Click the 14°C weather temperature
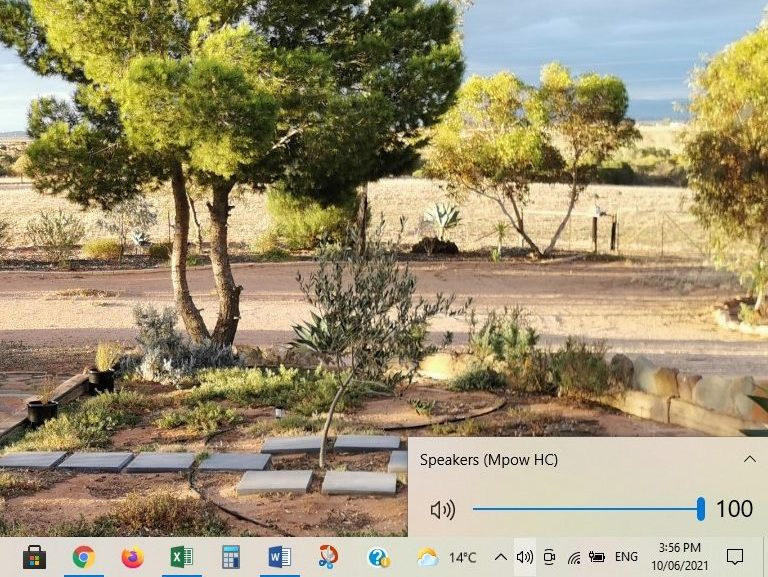The width and height of the screenshot is (768, 577). 462,557
